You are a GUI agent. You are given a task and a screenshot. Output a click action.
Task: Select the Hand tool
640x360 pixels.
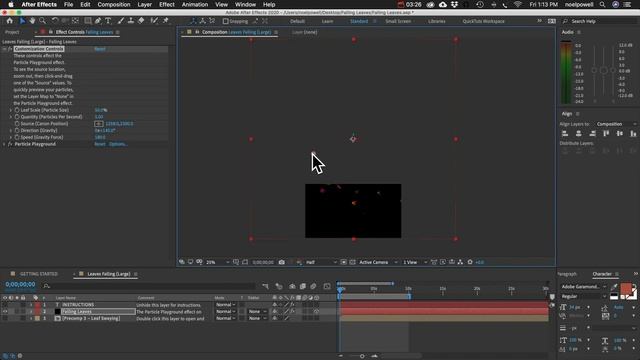[x=32, y=21]
